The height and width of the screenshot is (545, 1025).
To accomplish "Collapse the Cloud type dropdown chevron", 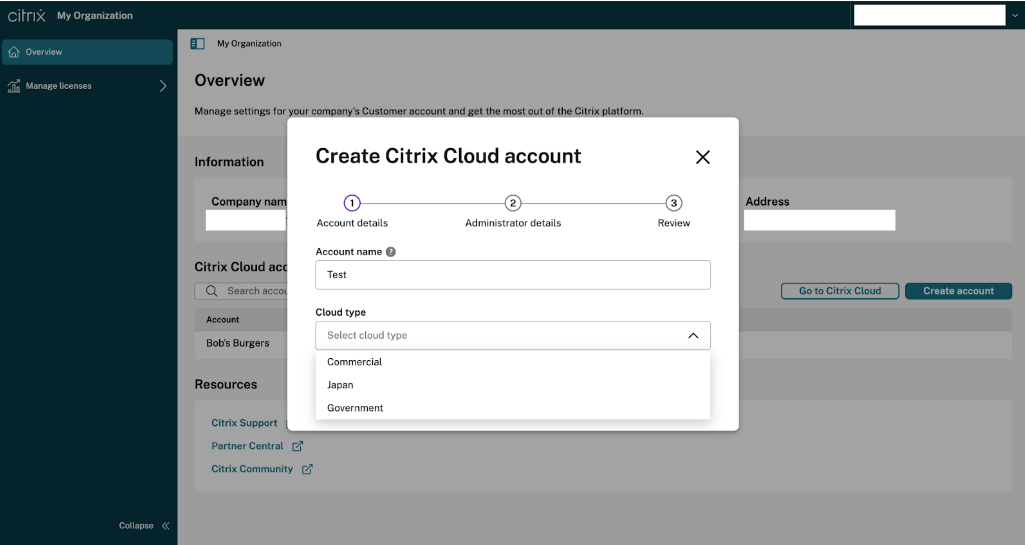I will 693,336.
